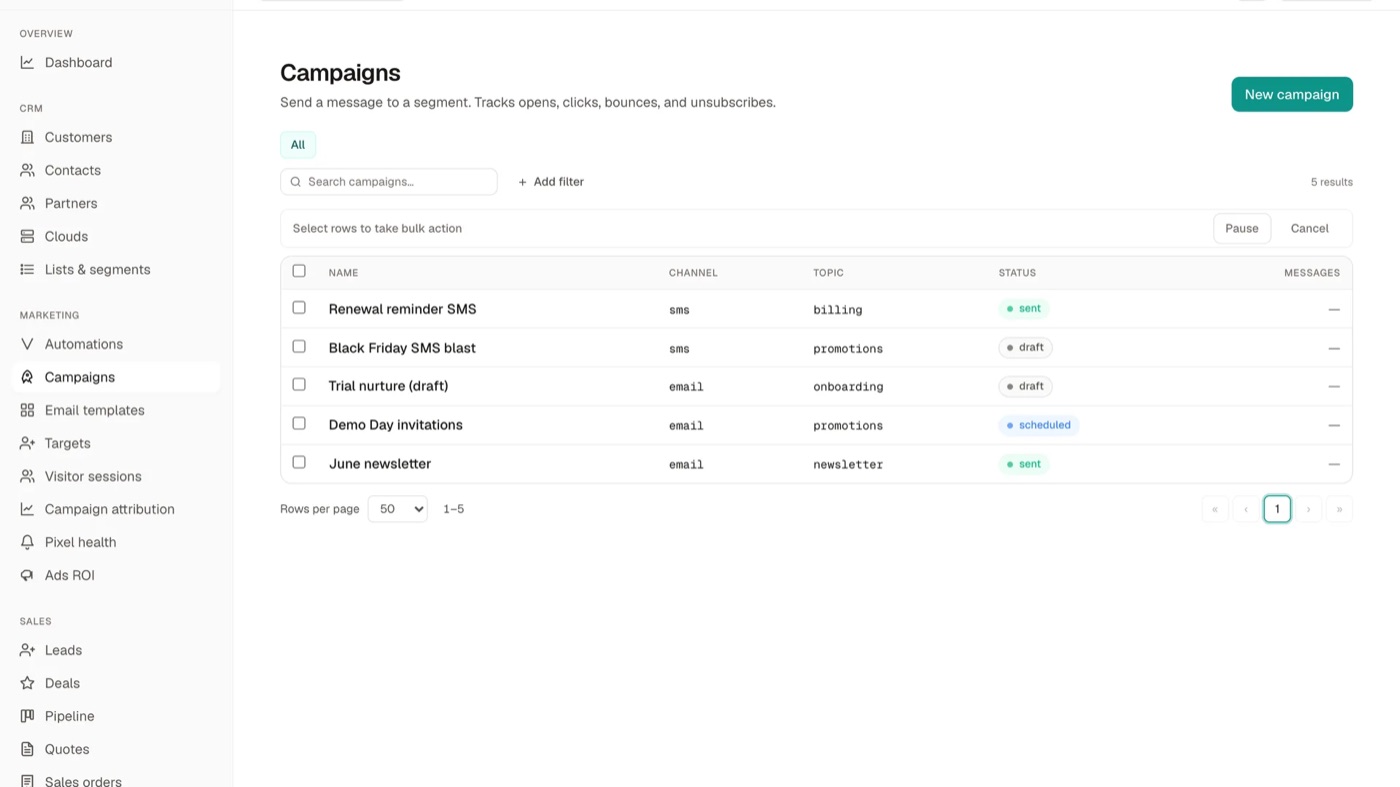Open the Sales orders menu item
Screen dimensions: 1400x787
click(x=116, y=781)
